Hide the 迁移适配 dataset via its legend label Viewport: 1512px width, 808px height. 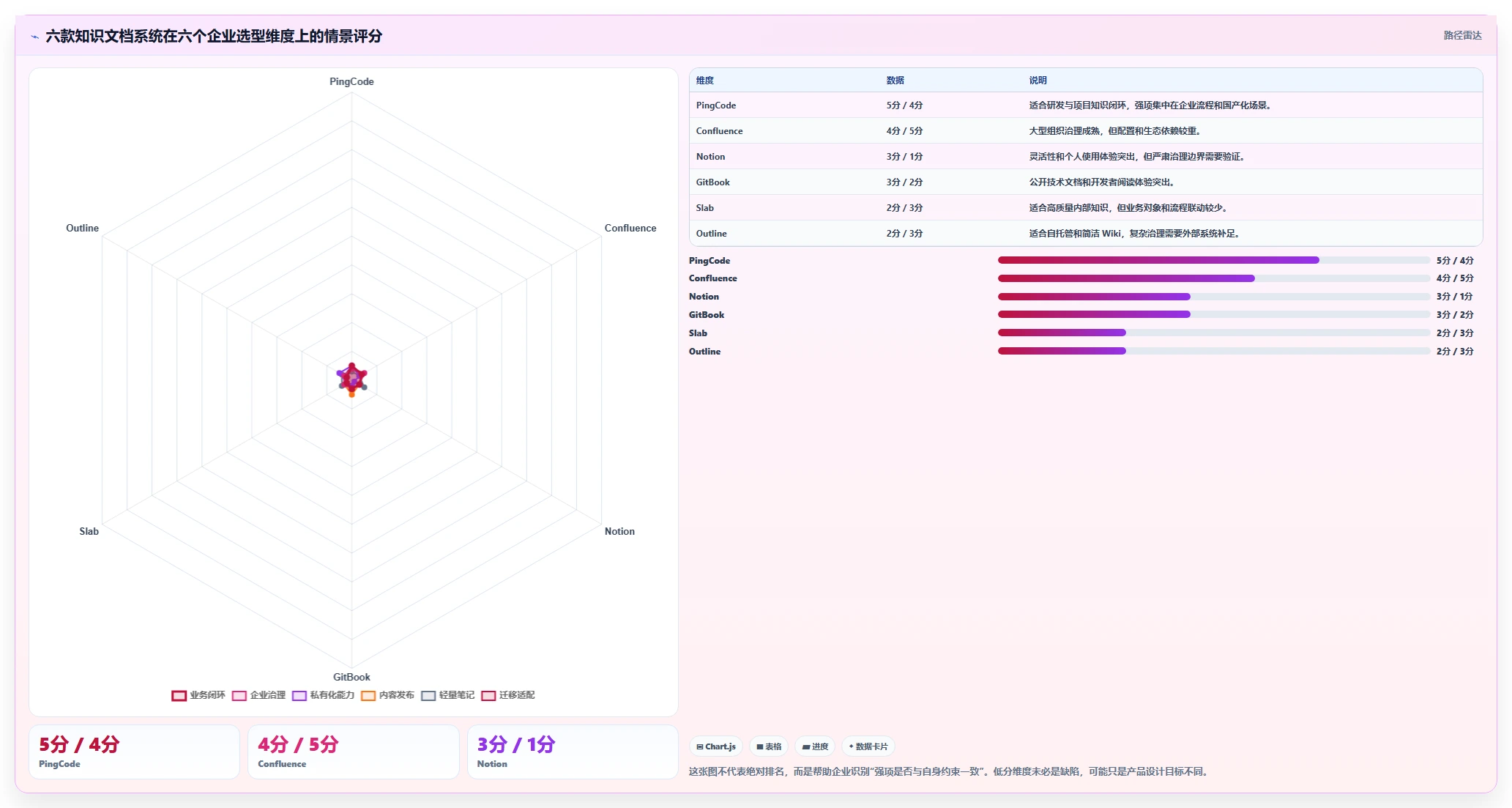point(517,695)
